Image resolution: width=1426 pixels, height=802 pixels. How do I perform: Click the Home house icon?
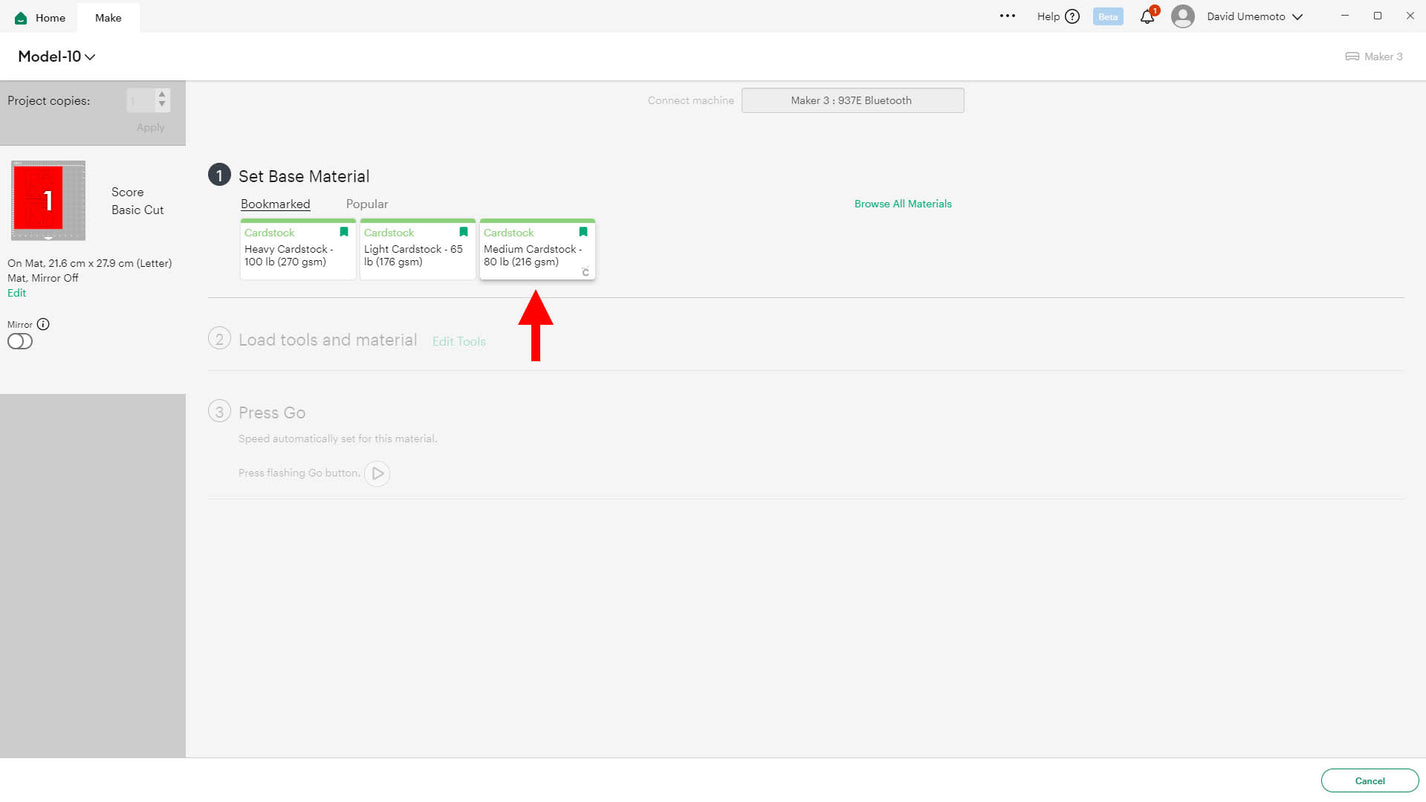pos(21,18)
